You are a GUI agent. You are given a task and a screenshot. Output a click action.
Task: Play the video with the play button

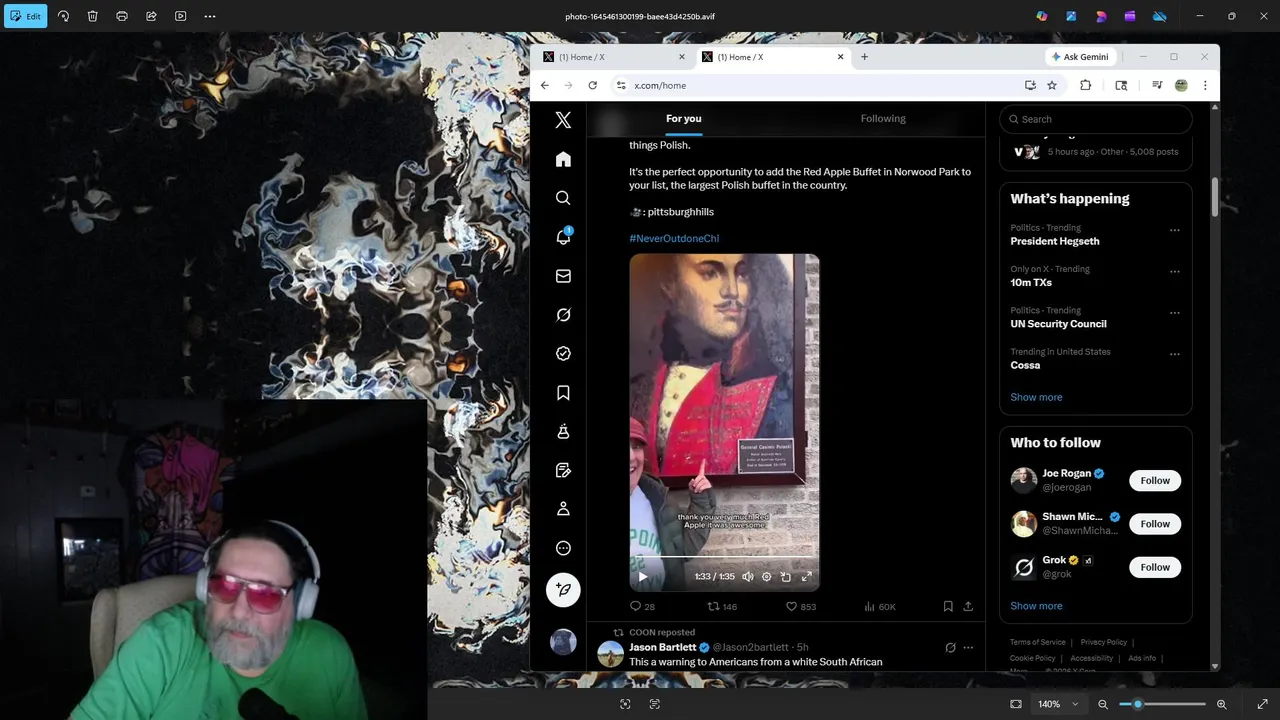642,576
